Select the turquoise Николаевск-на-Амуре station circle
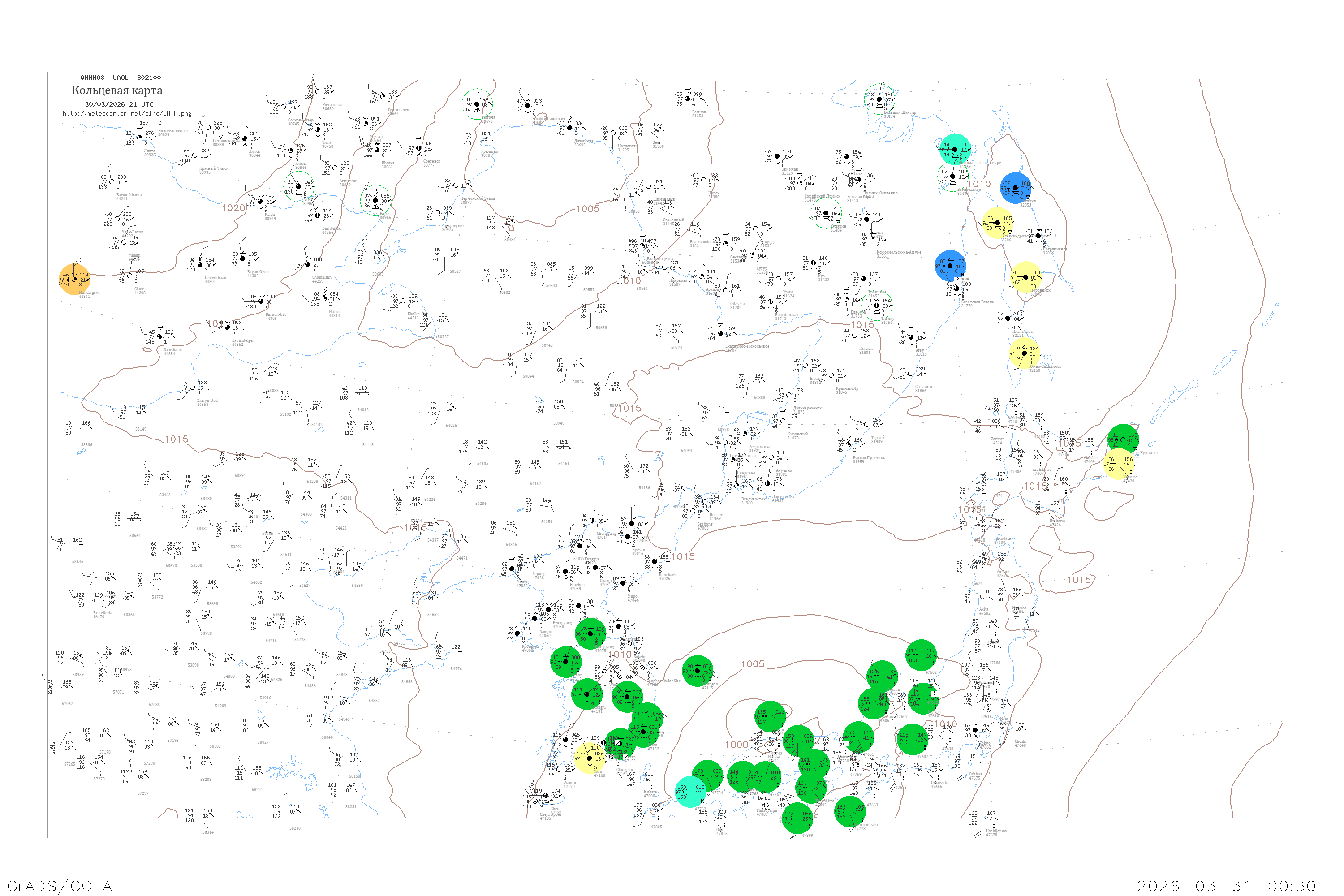1344x896 pixels. (x=955, y=149)
